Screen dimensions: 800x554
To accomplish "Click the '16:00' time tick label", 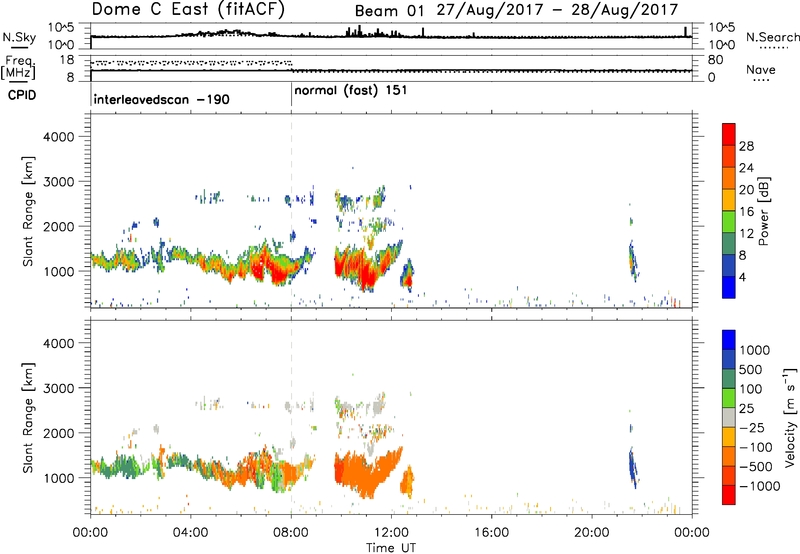I will coord(491,533).
